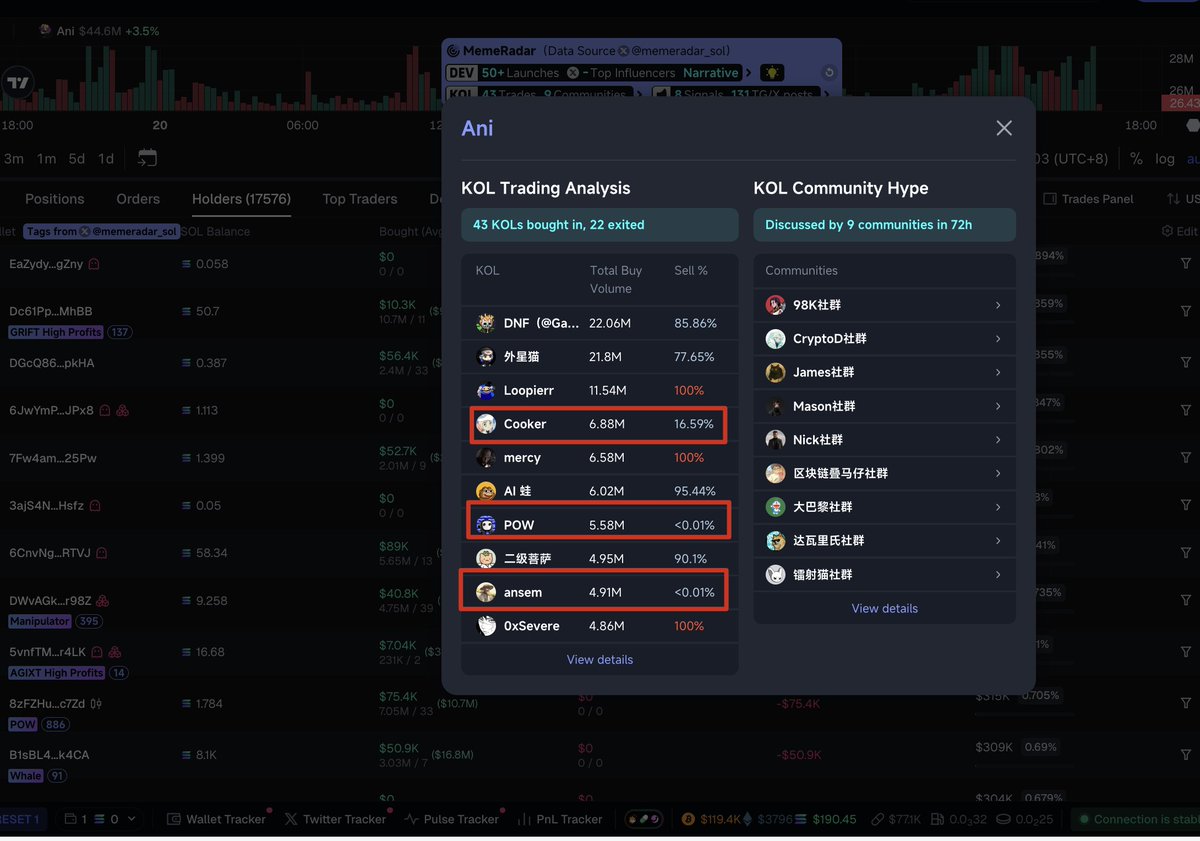Open the chart date range calendar icon
Image resolution: width=1200 pixels, height=841 pixels.
pyautogui.click(x=147, y=158)
